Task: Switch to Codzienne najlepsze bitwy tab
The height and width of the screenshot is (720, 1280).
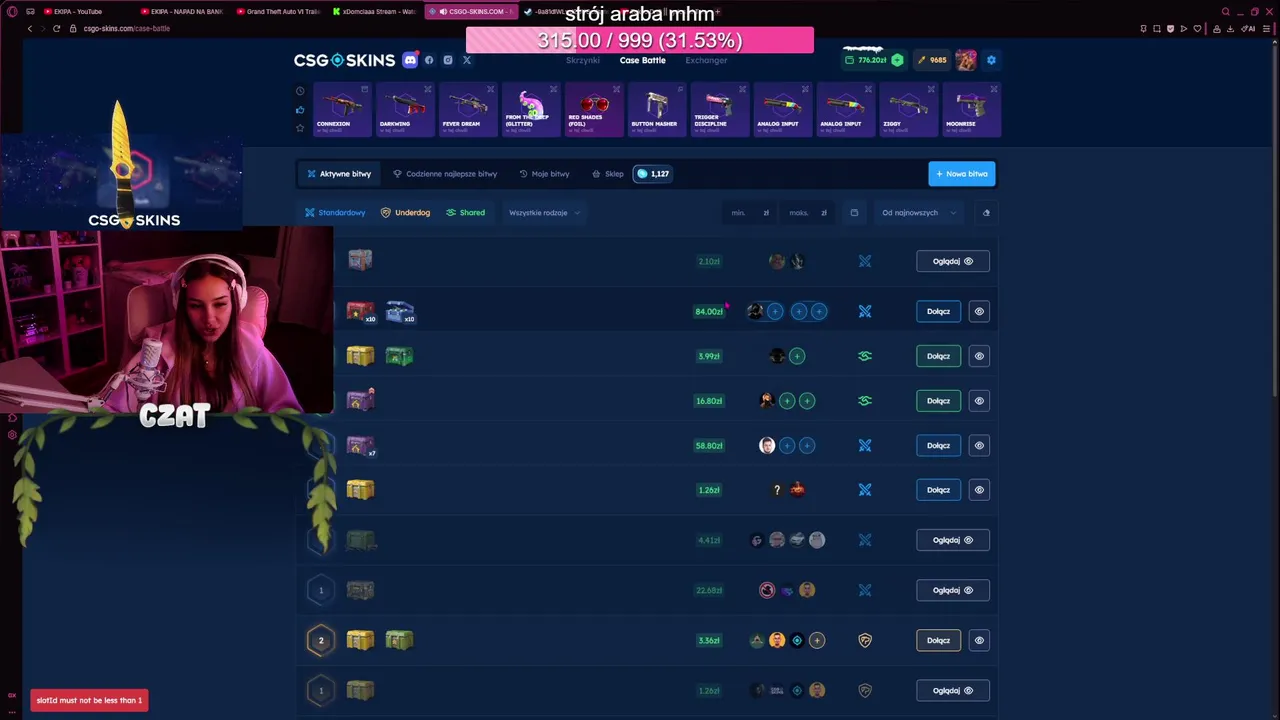Action: tap(445, 174)
